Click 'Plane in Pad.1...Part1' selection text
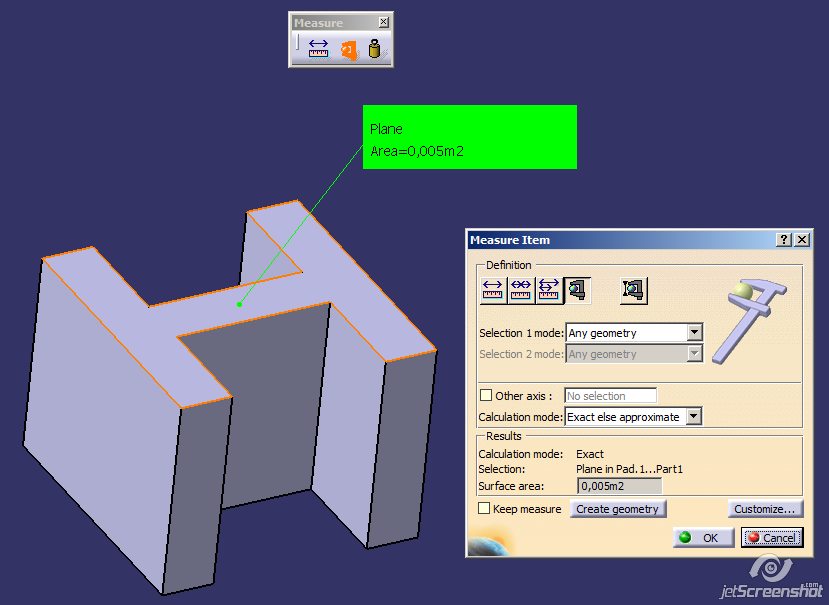This screenshot has height=605, width=829. click(x=629, y=469)
